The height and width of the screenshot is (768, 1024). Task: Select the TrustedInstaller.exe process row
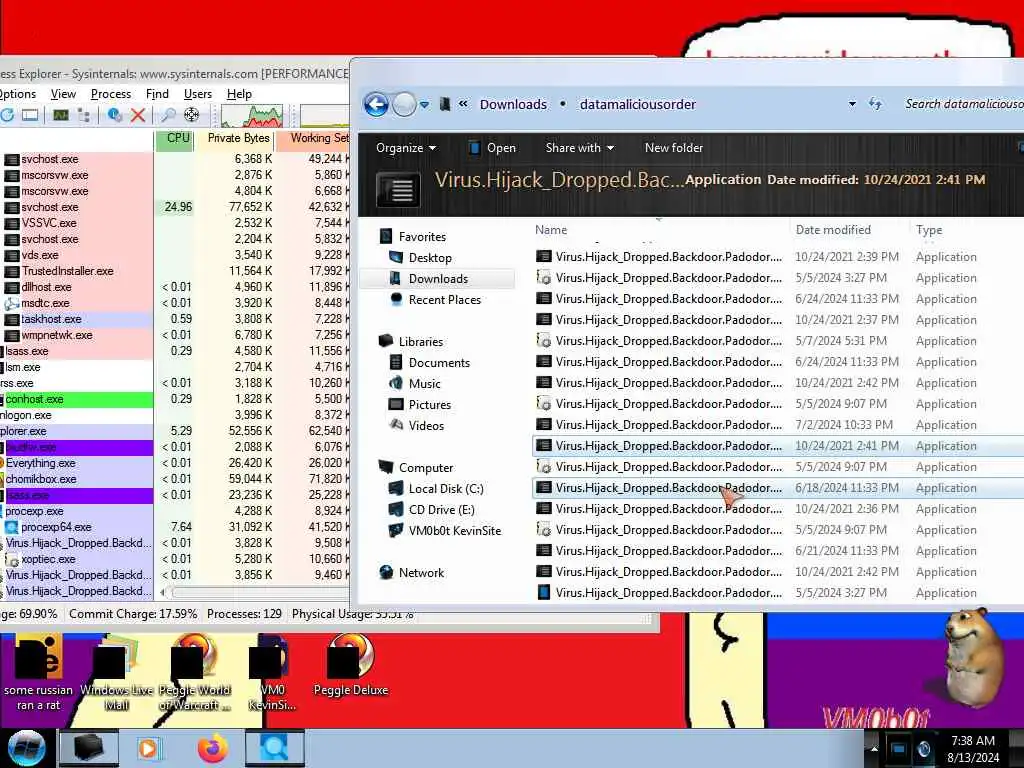76,271
